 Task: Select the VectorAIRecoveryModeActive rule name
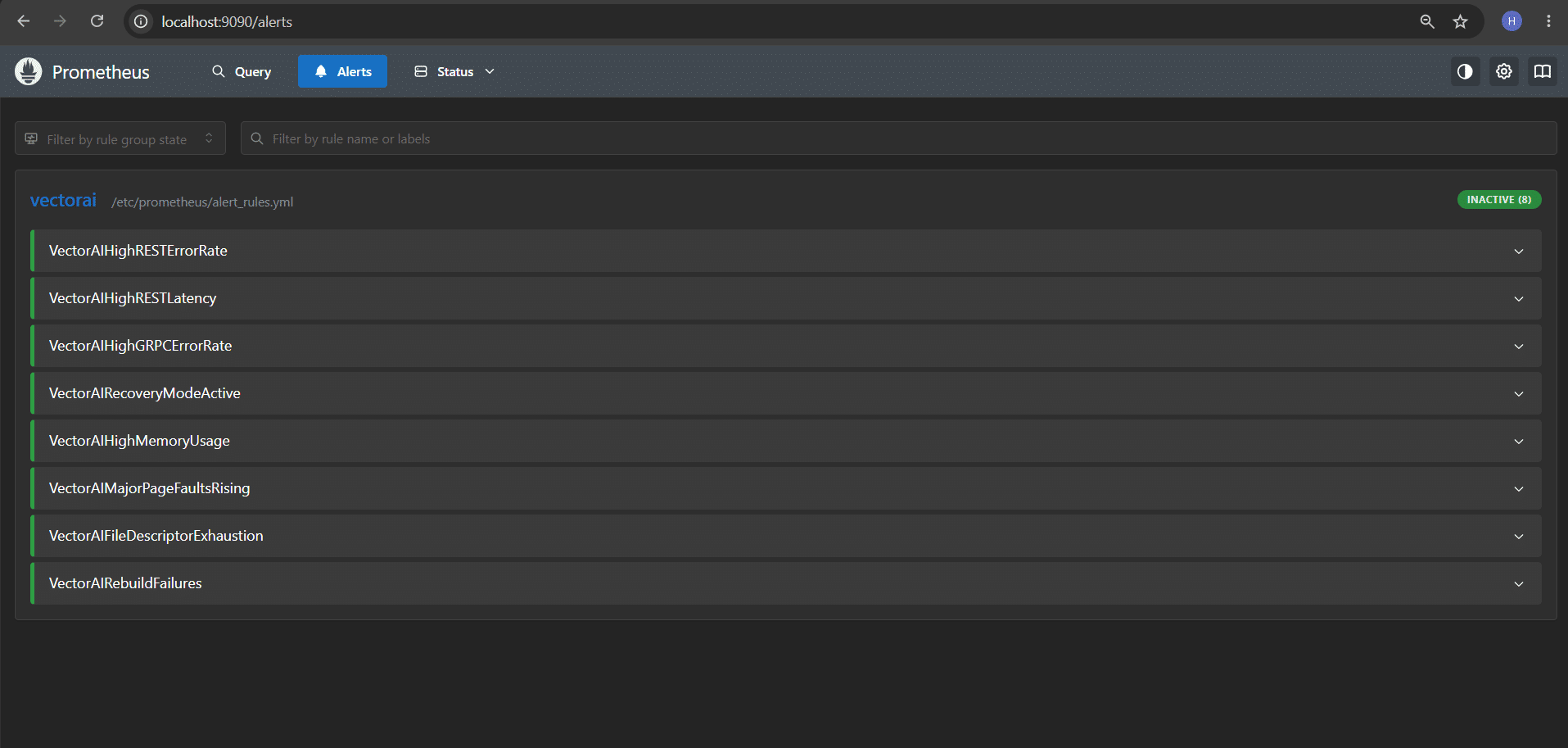point(145,393)
